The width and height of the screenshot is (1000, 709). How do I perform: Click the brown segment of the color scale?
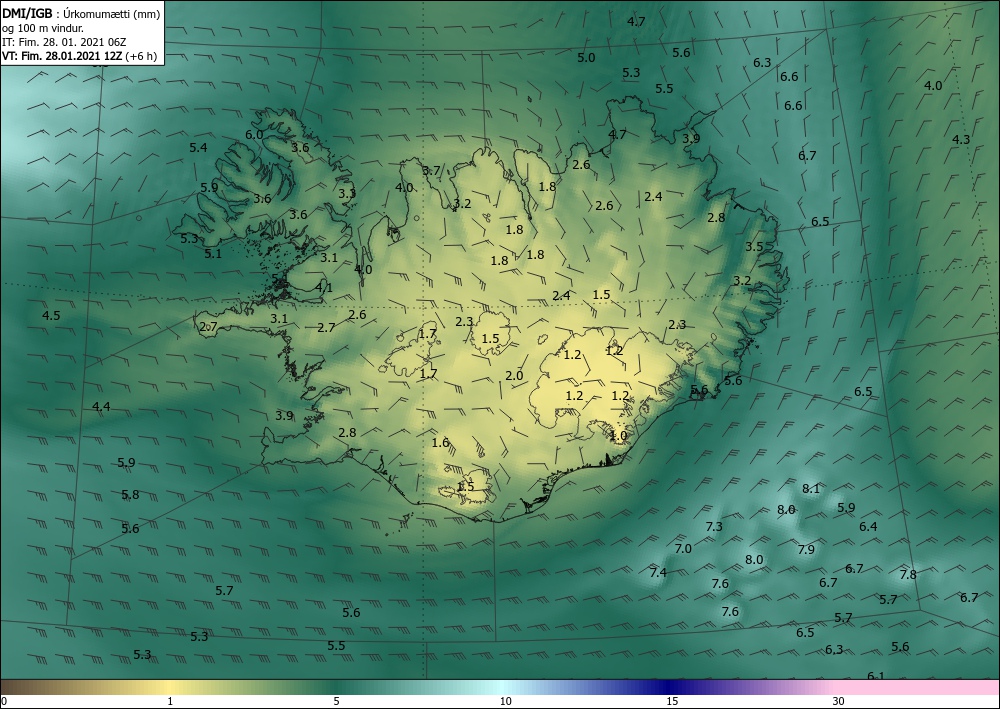pyautogui.click(x=26, y=687)
